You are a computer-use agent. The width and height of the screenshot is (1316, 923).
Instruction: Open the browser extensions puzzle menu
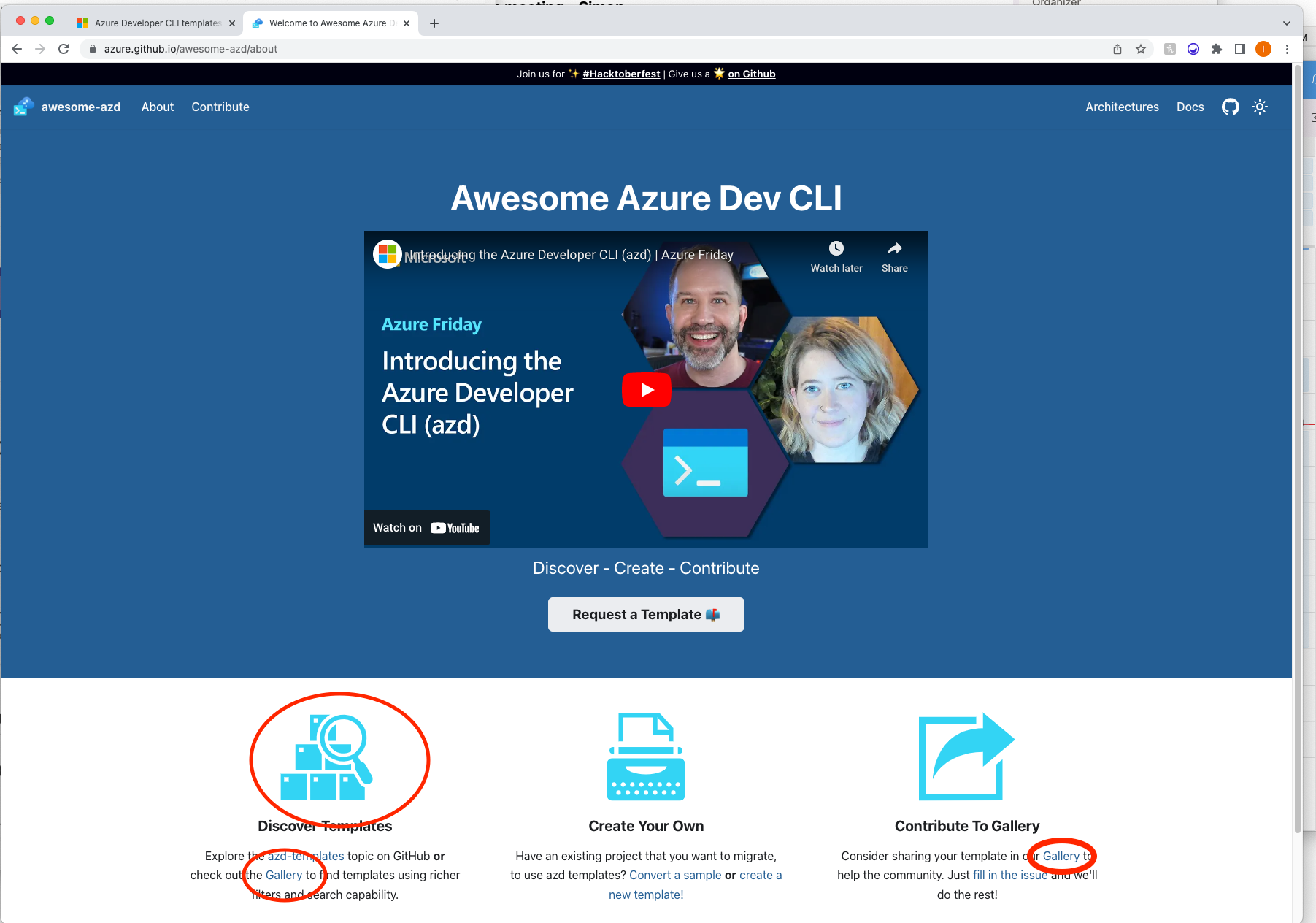(1217, 49)
